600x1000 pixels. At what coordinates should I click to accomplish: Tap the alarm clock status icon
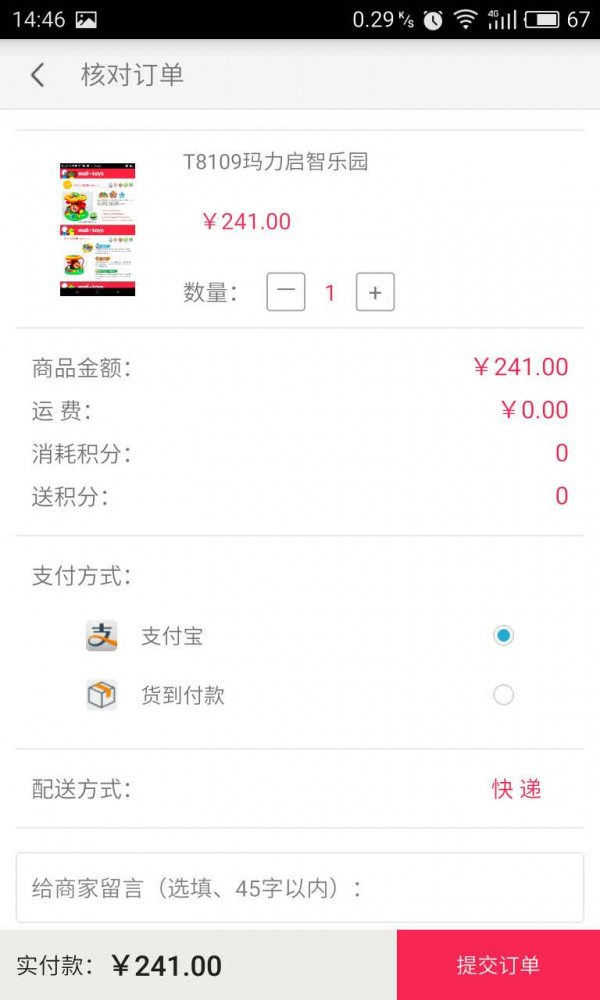[x=433, y=19]
